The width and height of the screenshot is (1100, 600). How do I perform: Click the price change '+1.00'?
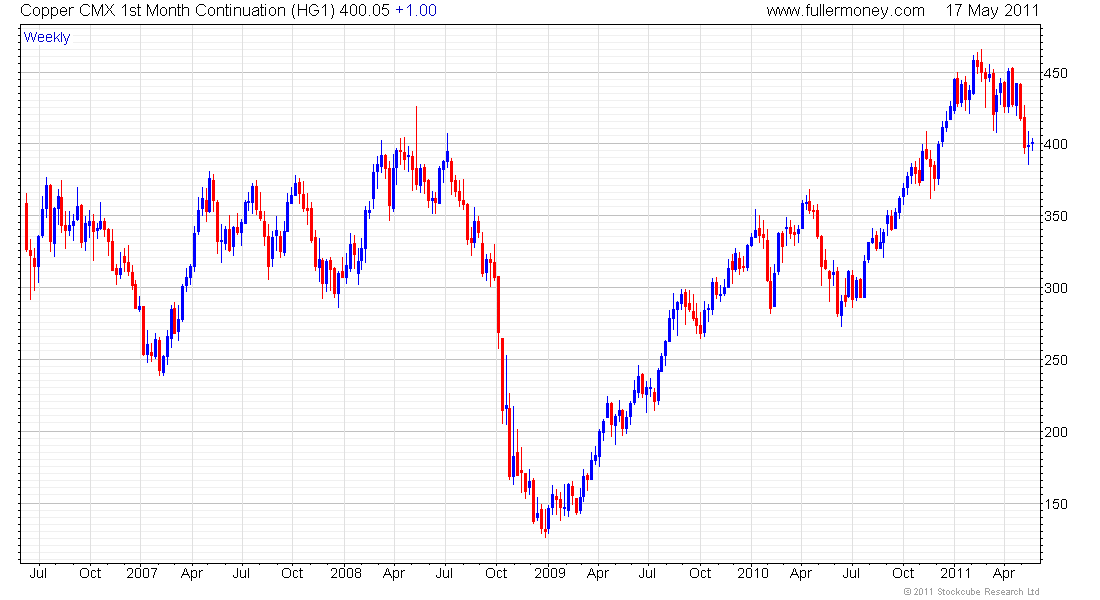coord(416,11)
